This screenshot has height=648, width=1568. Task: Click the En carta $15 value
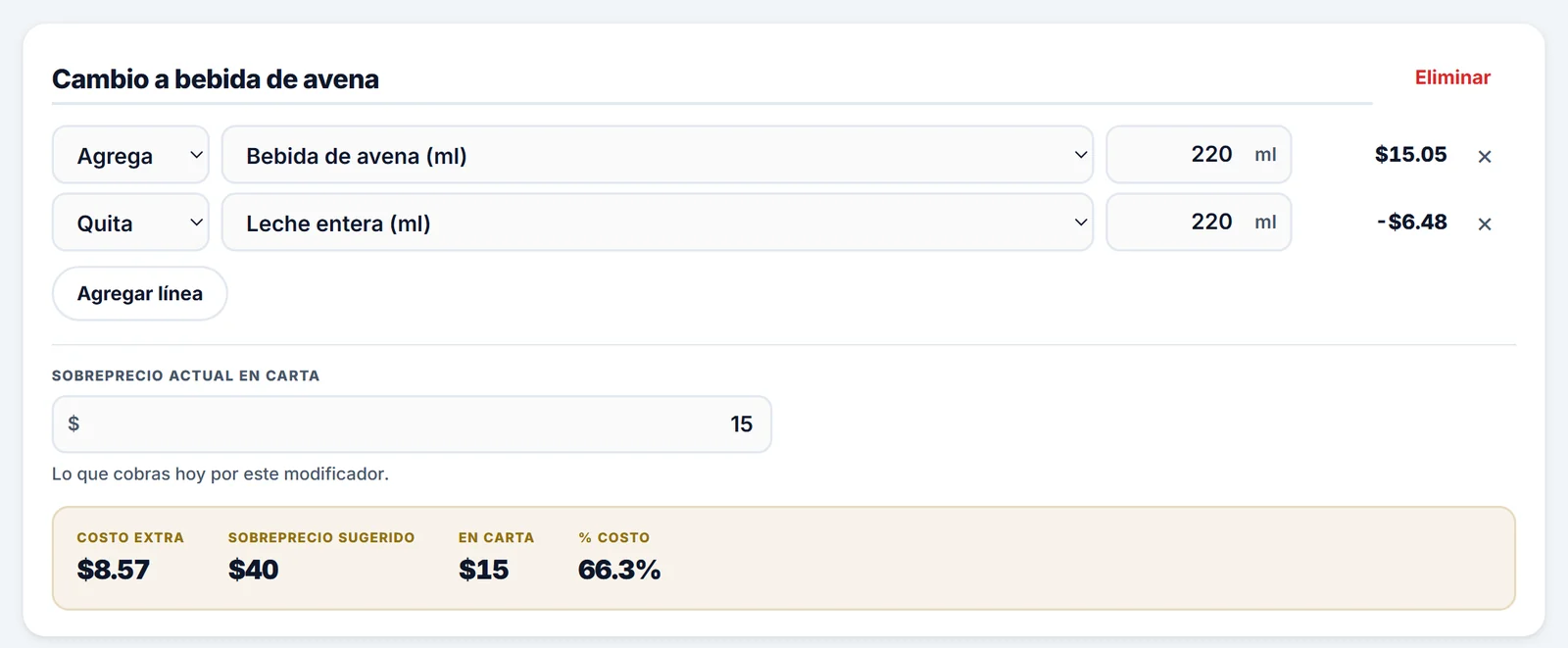[x=484, y=570]
